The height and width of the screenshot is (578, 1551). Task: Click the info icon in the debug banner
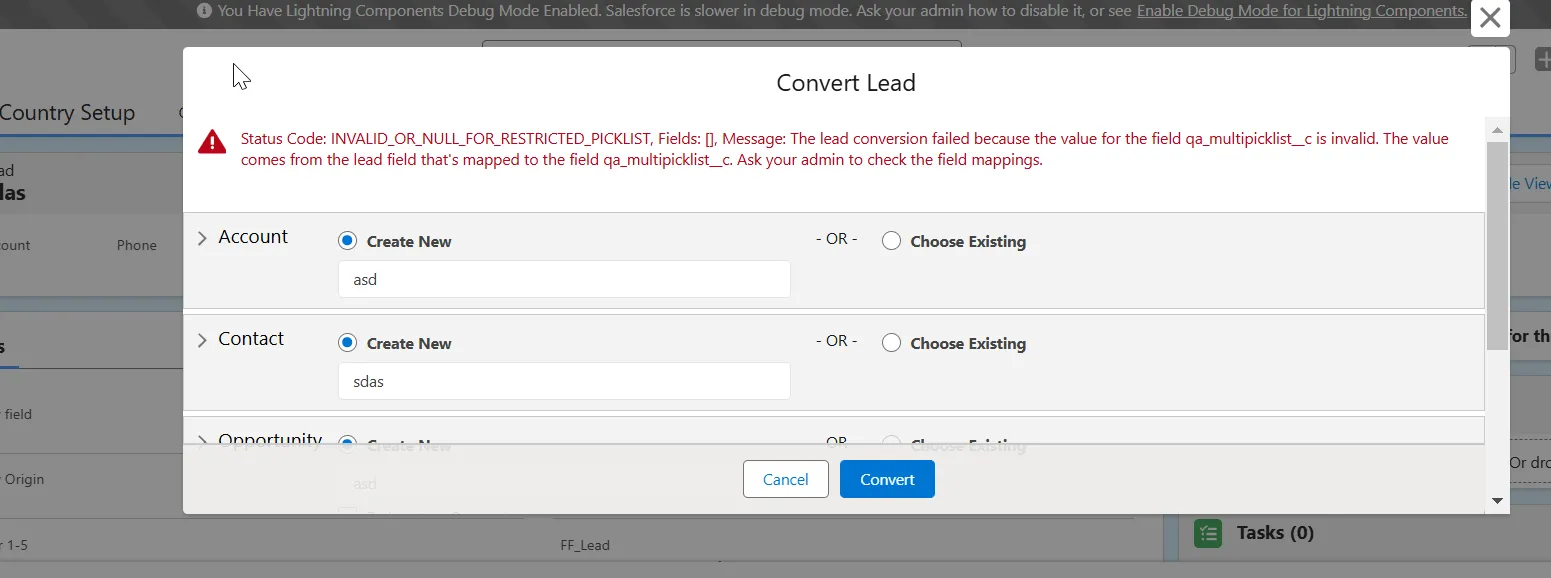point(204,11)
